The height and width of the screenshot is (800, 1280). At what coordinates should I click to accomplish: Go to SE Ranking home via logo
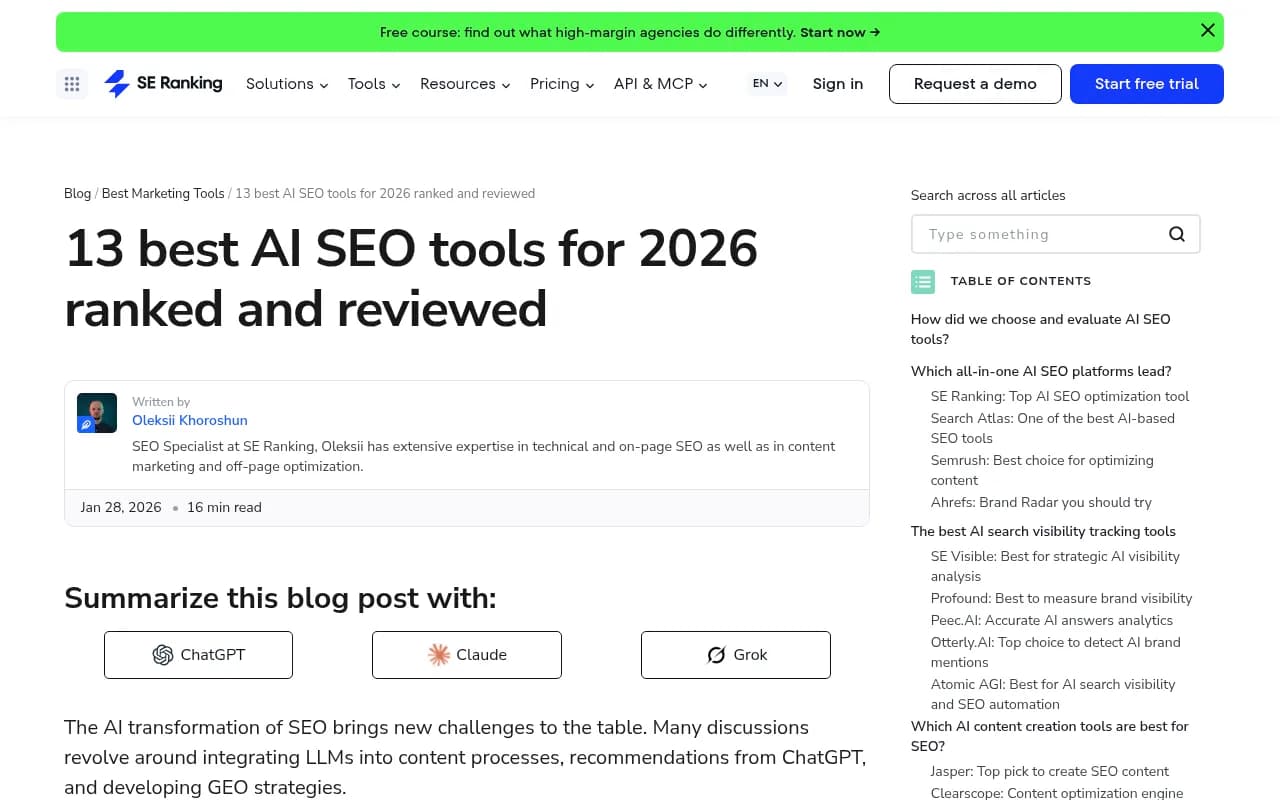(x=163, y=84)
